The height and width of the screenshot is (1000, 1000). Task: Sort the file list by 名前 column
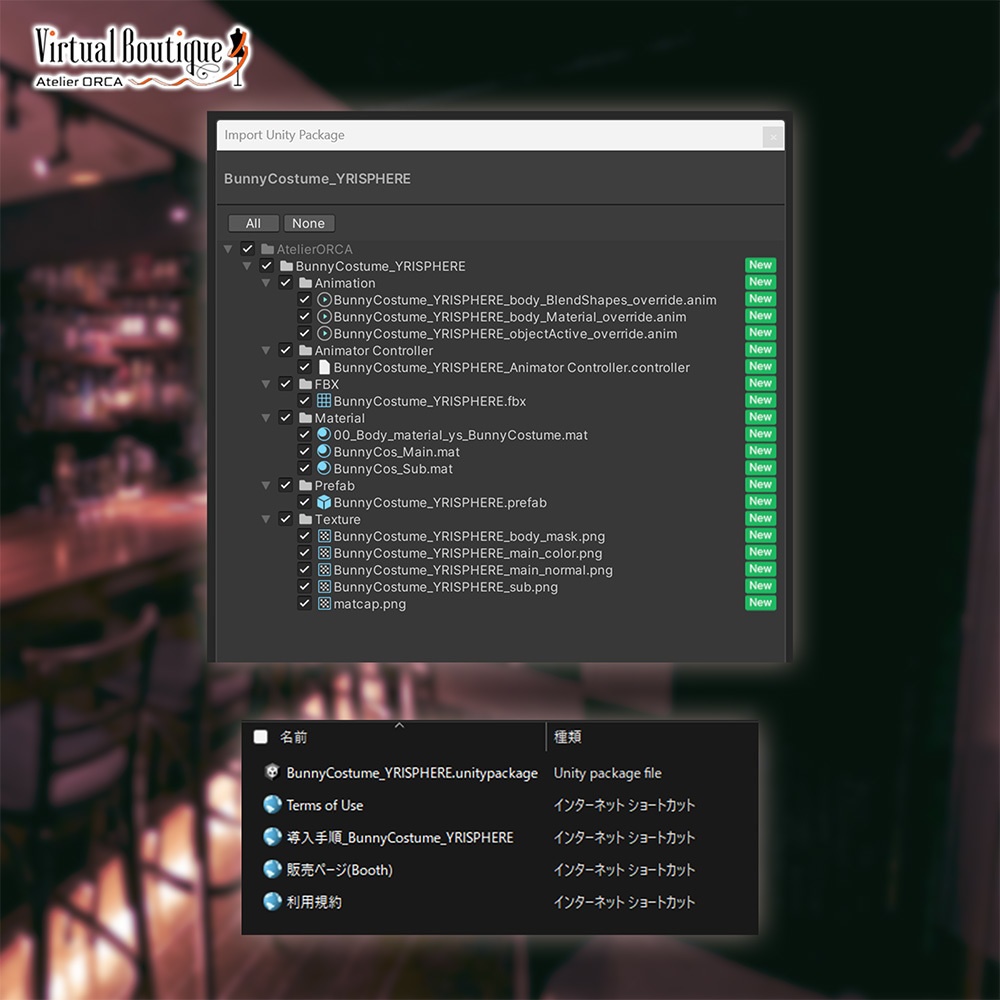(x=293, y=737)
